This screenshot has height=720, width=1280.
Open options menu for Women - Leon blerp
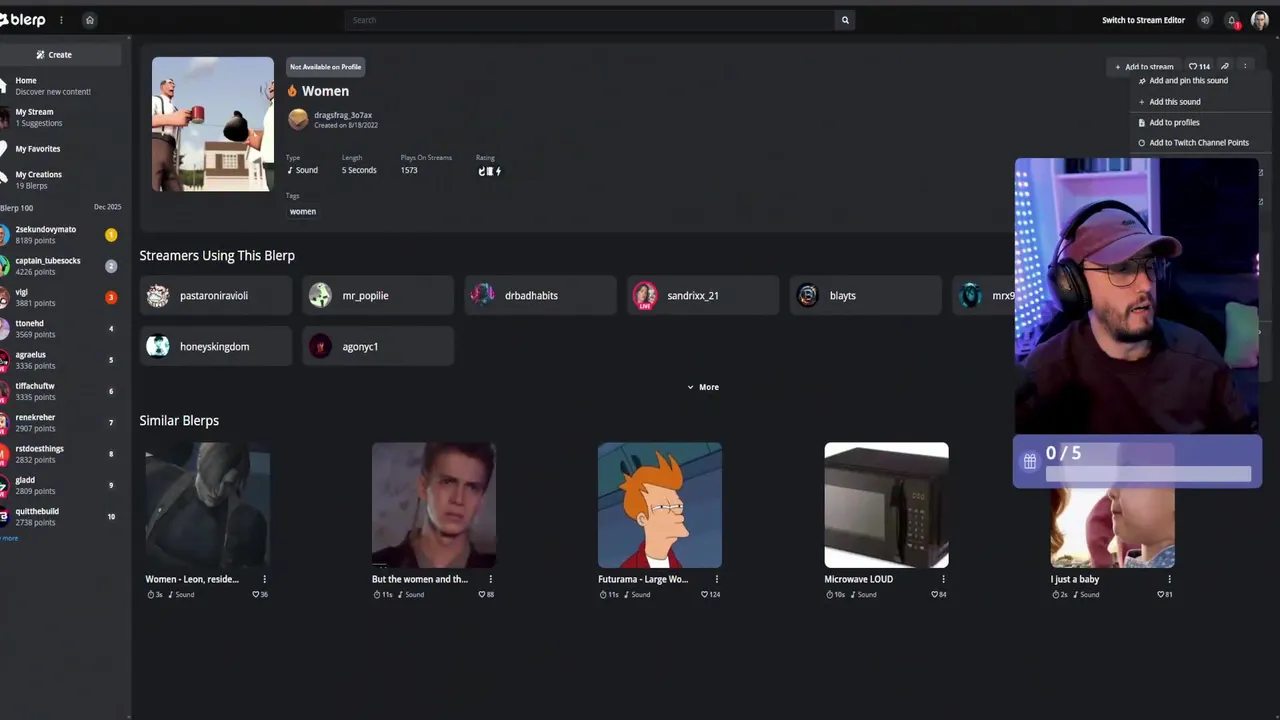pyautogui.click(x=264, y=579)
